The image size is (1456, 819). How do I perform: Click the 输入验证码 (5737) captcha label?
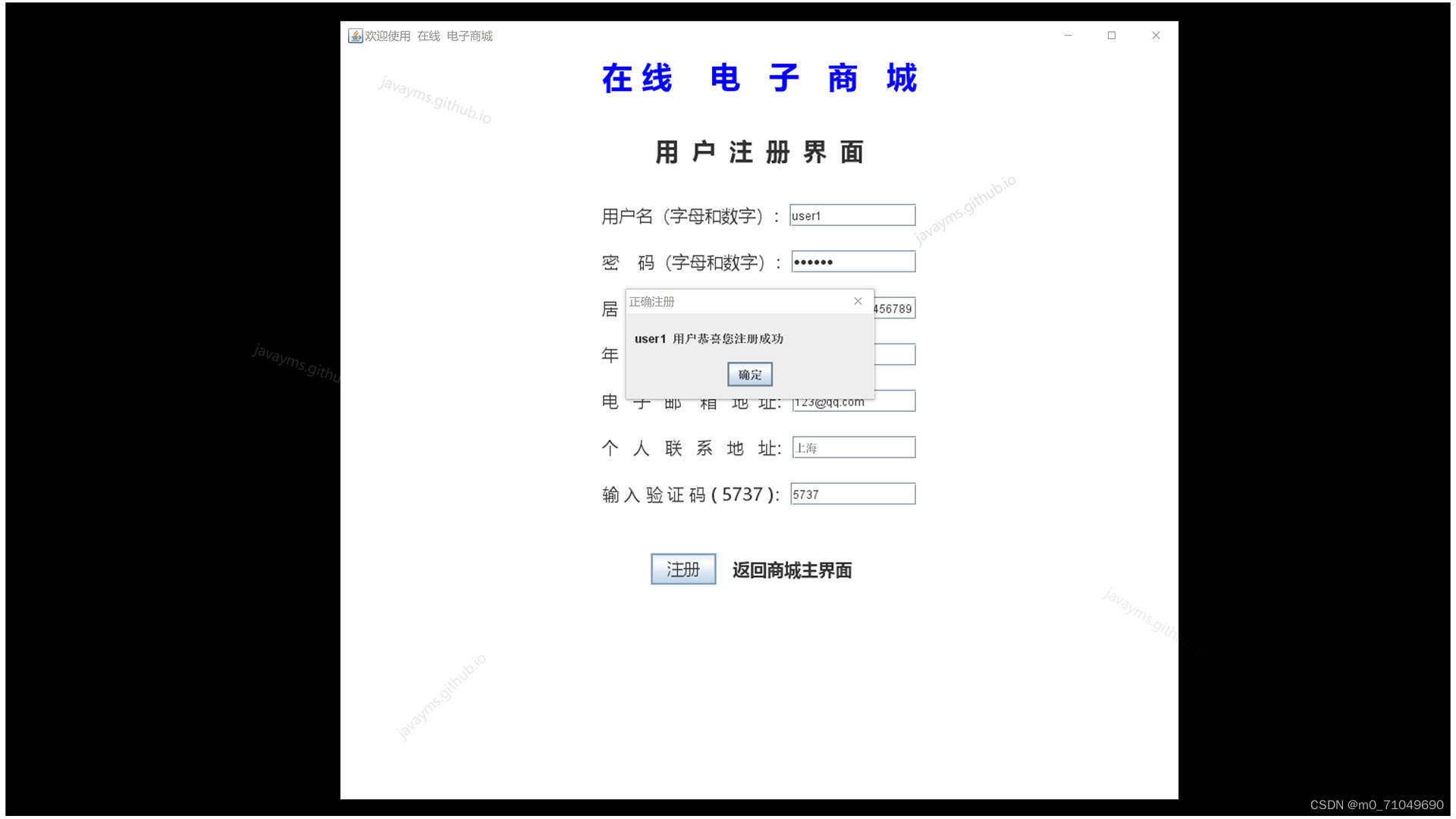click(690, 495)
